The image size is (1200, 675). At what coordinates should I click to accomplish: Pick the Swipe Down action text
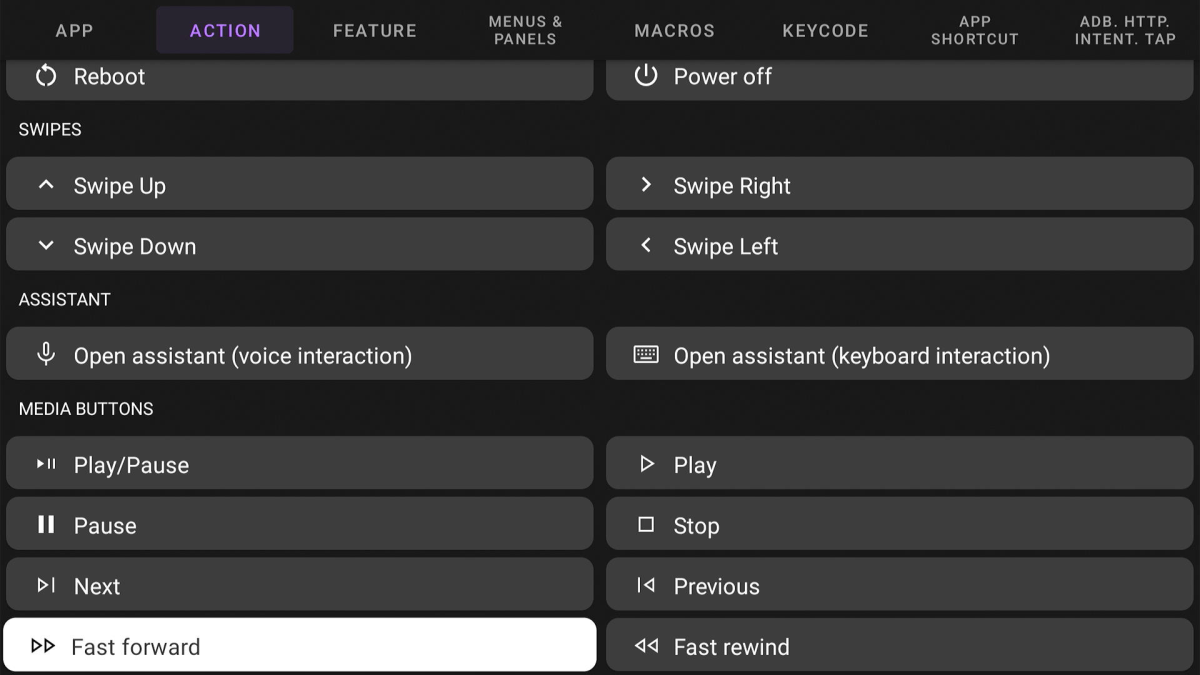pos(135,247)
